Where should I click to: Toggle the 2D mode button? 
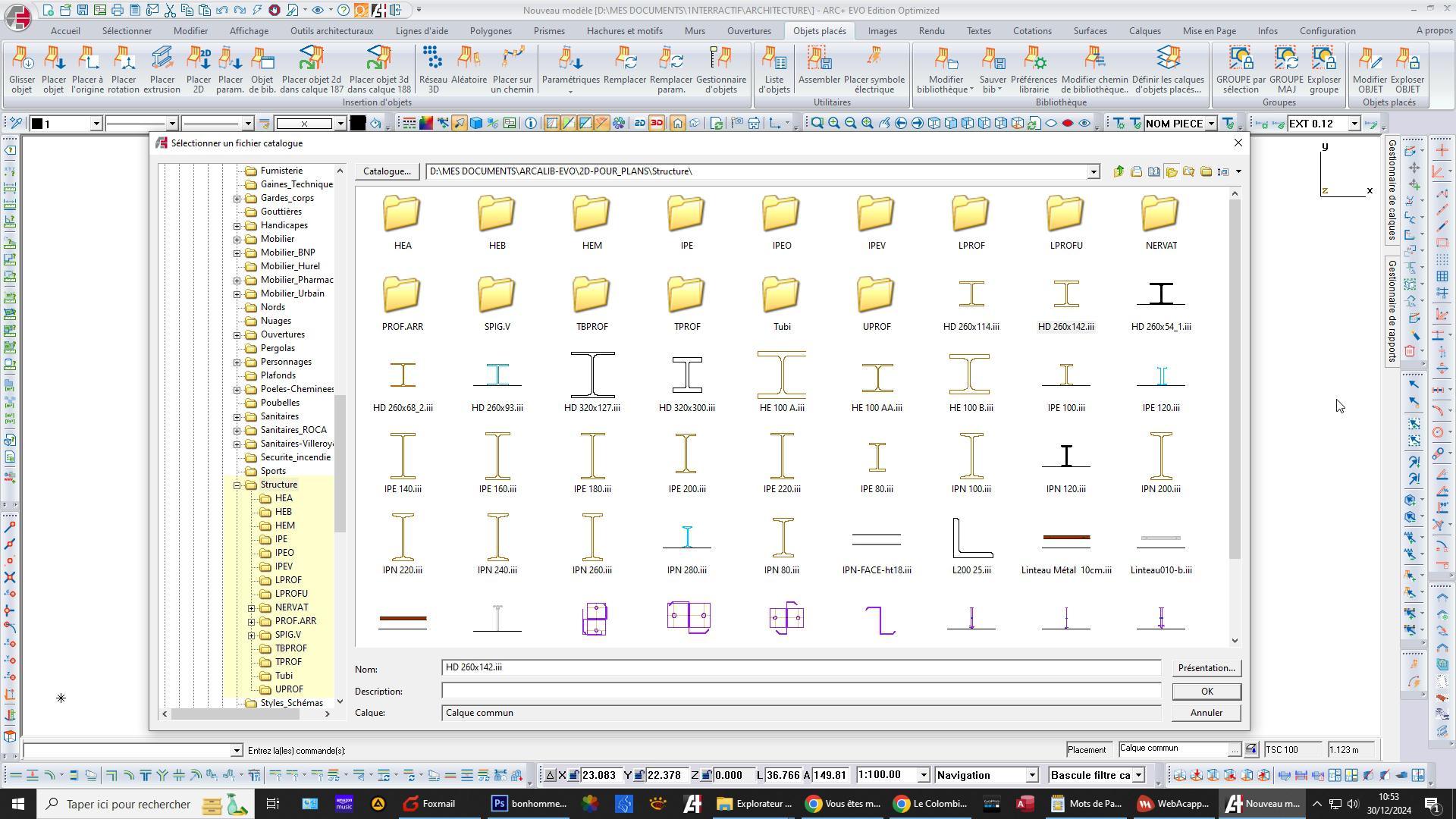[x=639, y=124]
